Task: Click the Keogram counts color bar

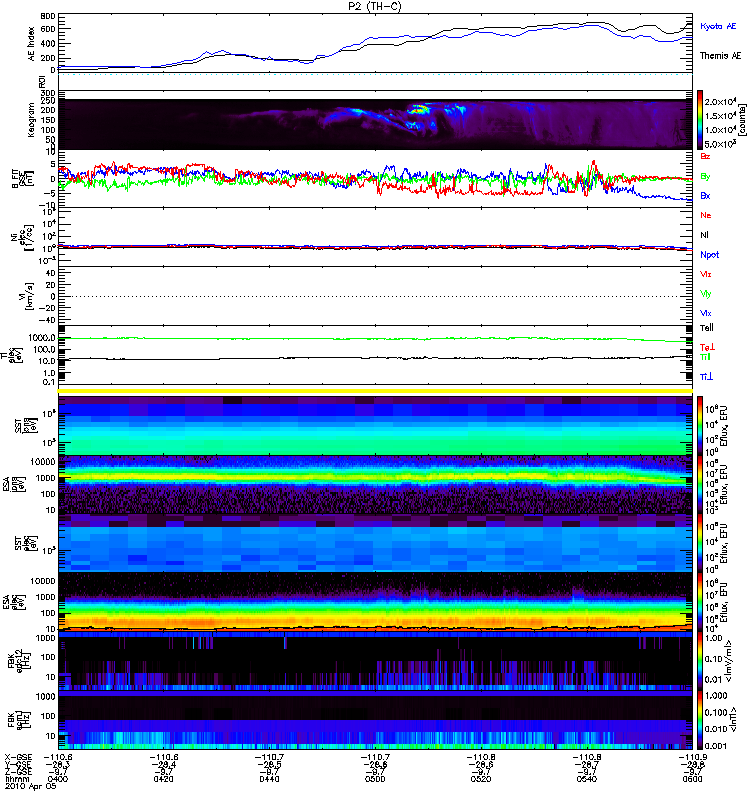Action: pos(700,120)
